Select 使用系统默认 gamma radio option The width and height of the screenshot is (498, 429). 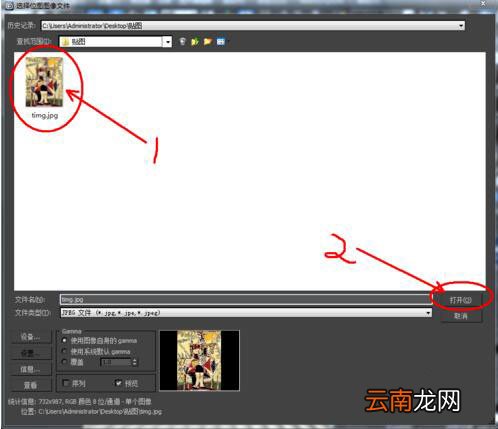click(64, 351)
